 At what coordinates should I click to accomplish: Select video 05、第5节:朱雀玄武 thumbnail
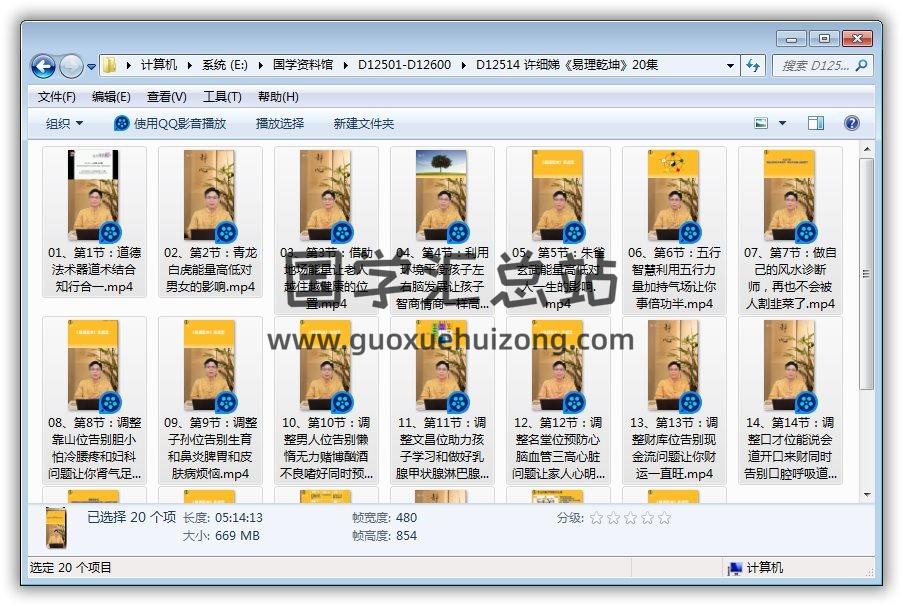(x=557, y=195)
